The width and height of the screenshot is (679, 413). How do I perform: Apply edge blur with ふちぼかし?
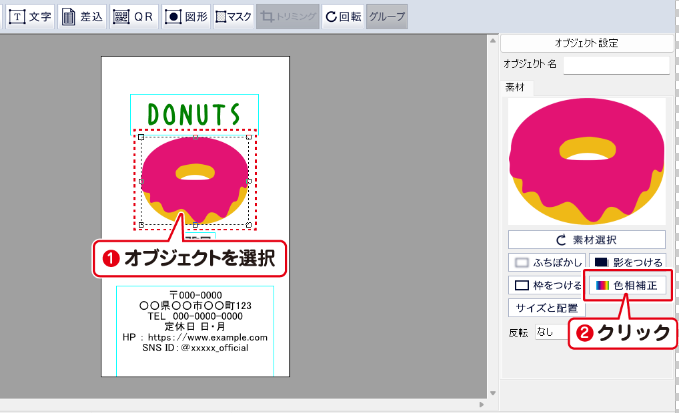click(545, 262)
